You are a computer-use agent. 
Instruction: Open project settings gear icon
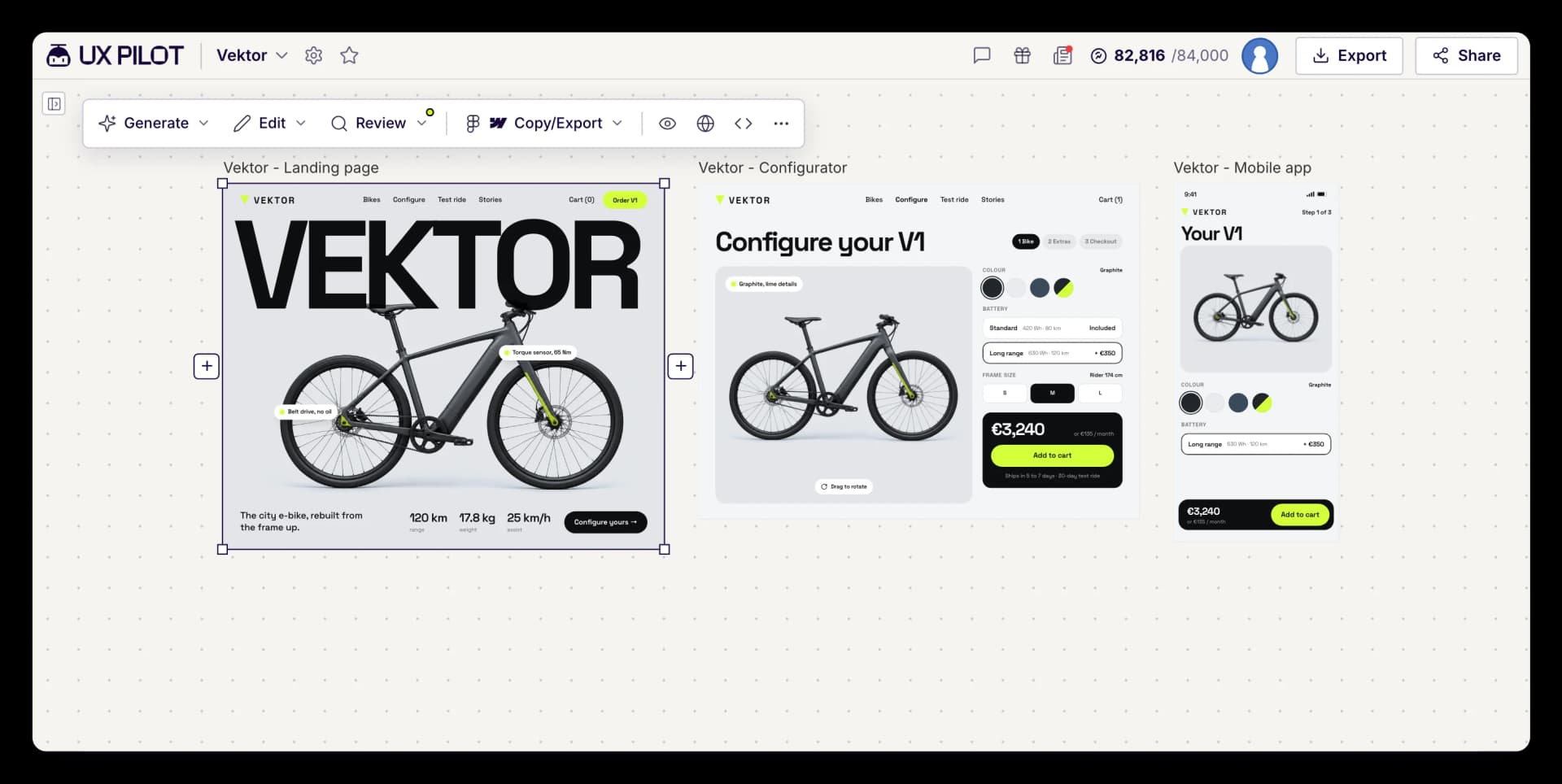313,55
